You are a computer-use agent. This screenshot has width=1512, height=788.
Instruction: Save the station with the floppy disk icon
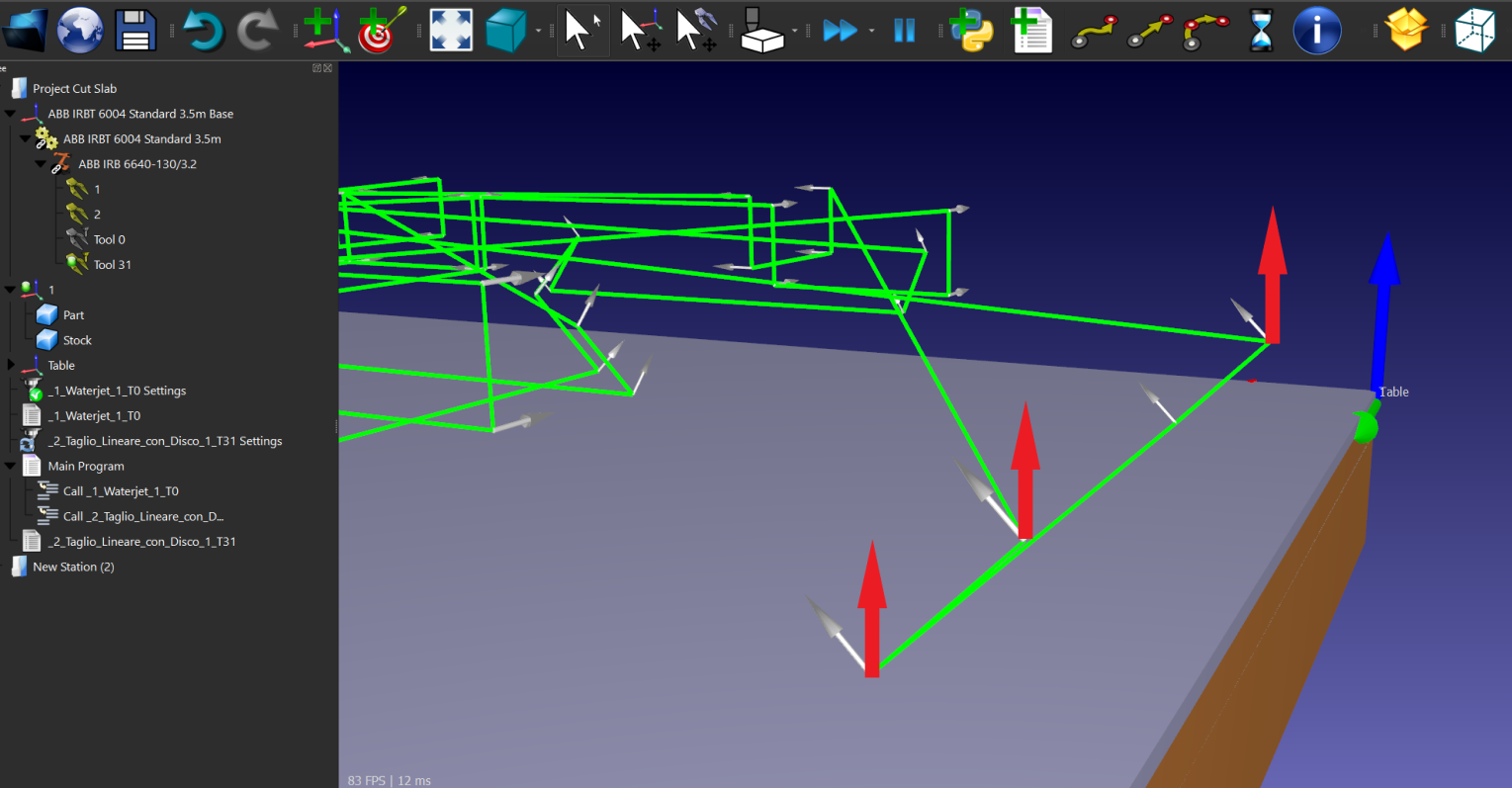click(135, 30)
